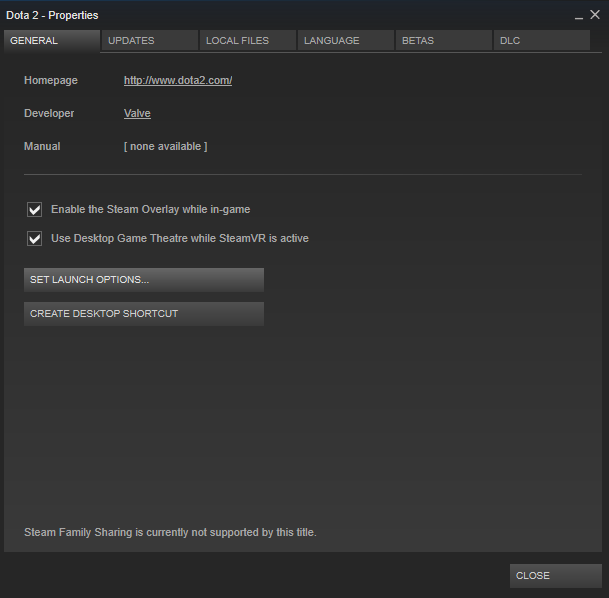Image resolution: width=609 pixels, height=598 pixels.
Task: Toggle Enable the Steam Overlay while in-game
Action: (35, 209)
